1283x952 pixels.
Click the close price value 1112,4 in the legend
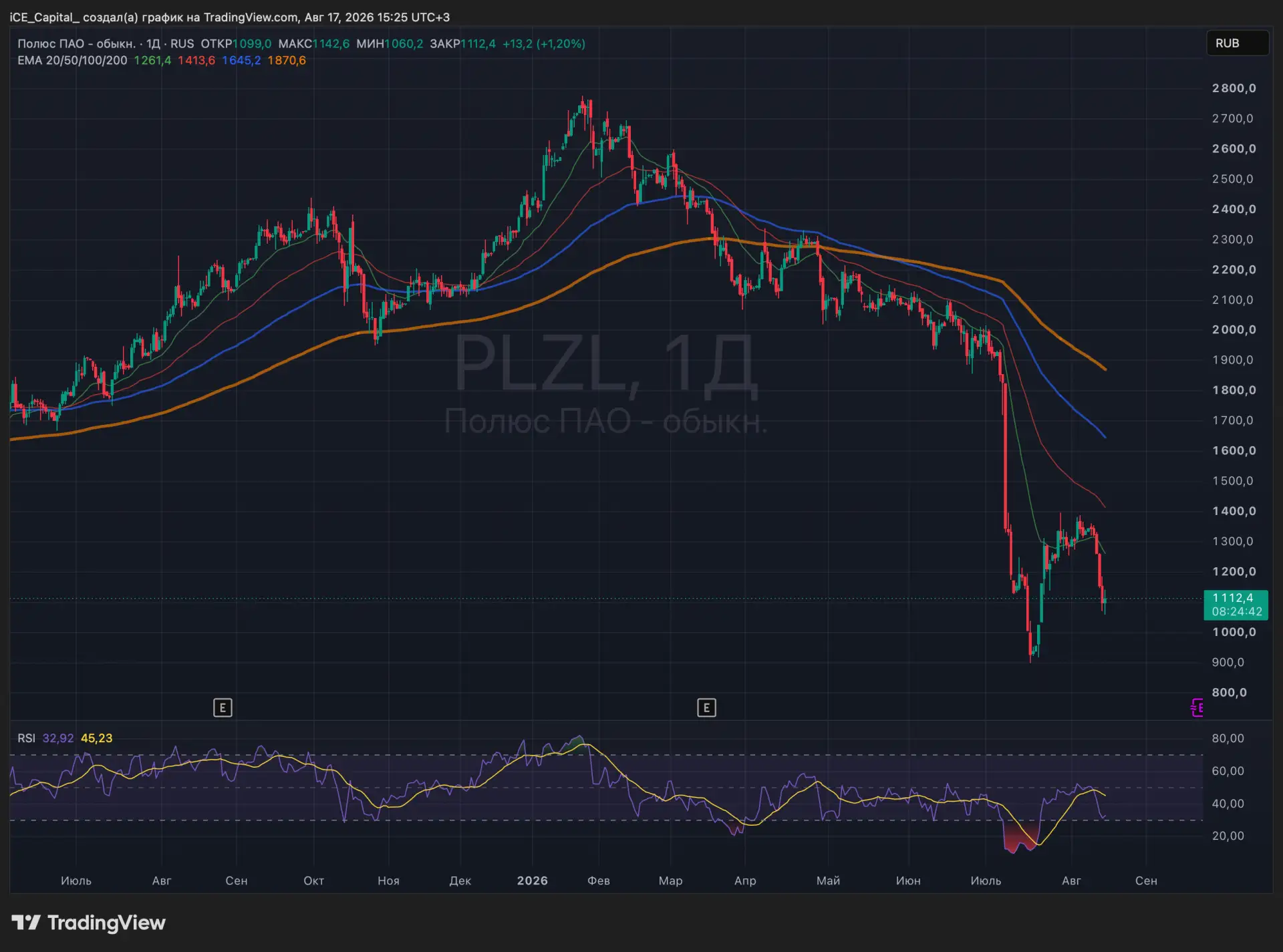tap(478, 43)
